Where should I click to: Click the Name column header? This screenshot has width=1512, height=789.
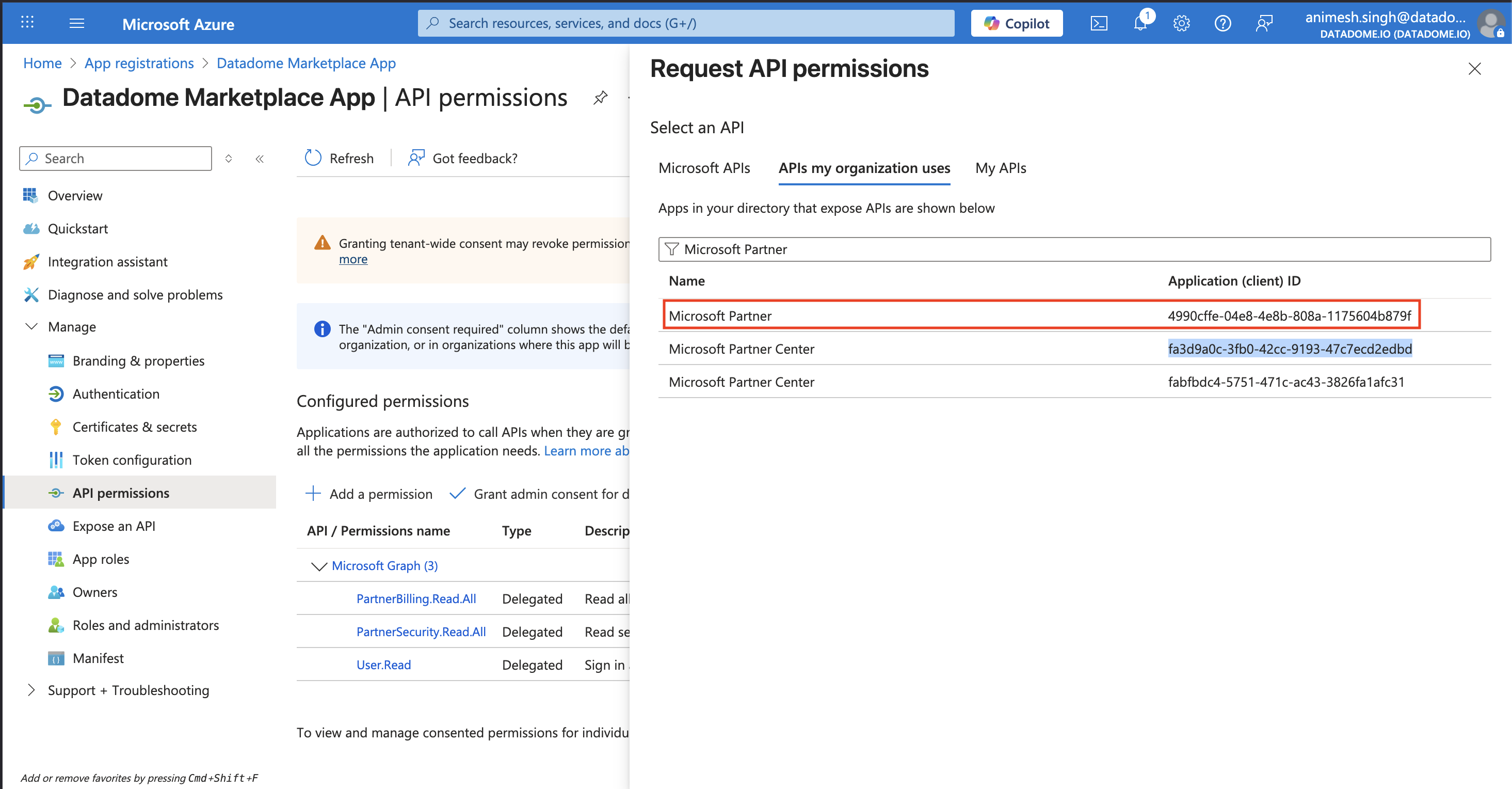click(x=686, y=281)
